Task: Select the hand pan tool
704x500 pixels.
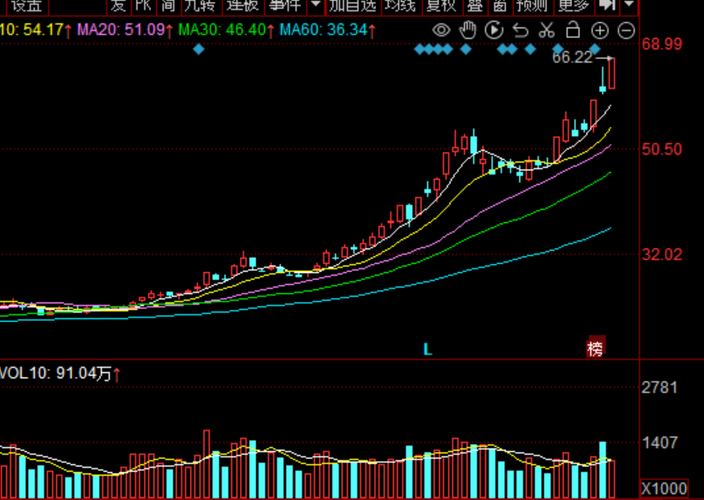Action: tap(467, 31)
